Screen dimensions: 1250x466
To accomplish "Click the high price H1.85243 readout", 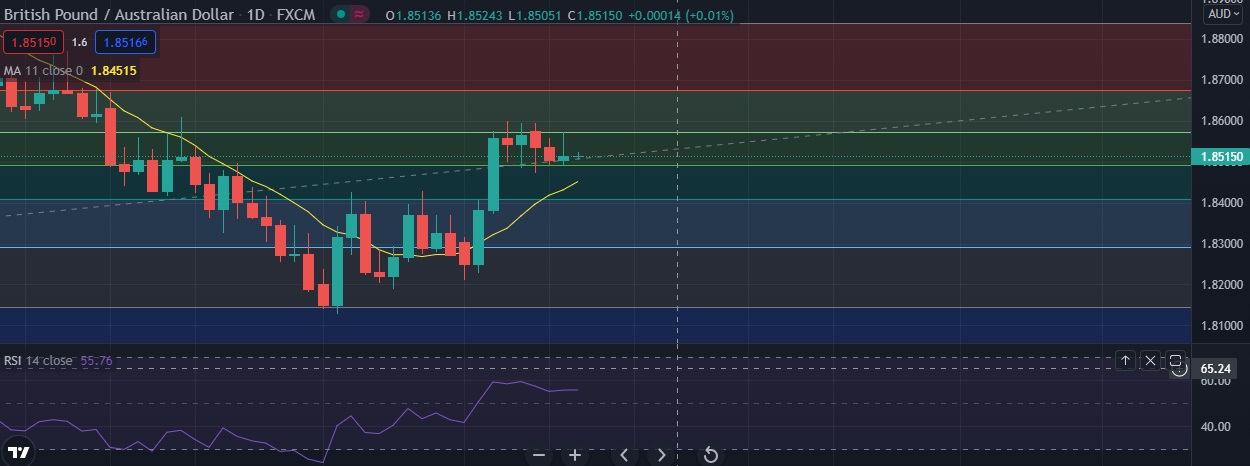I will (x=475, y=15).
